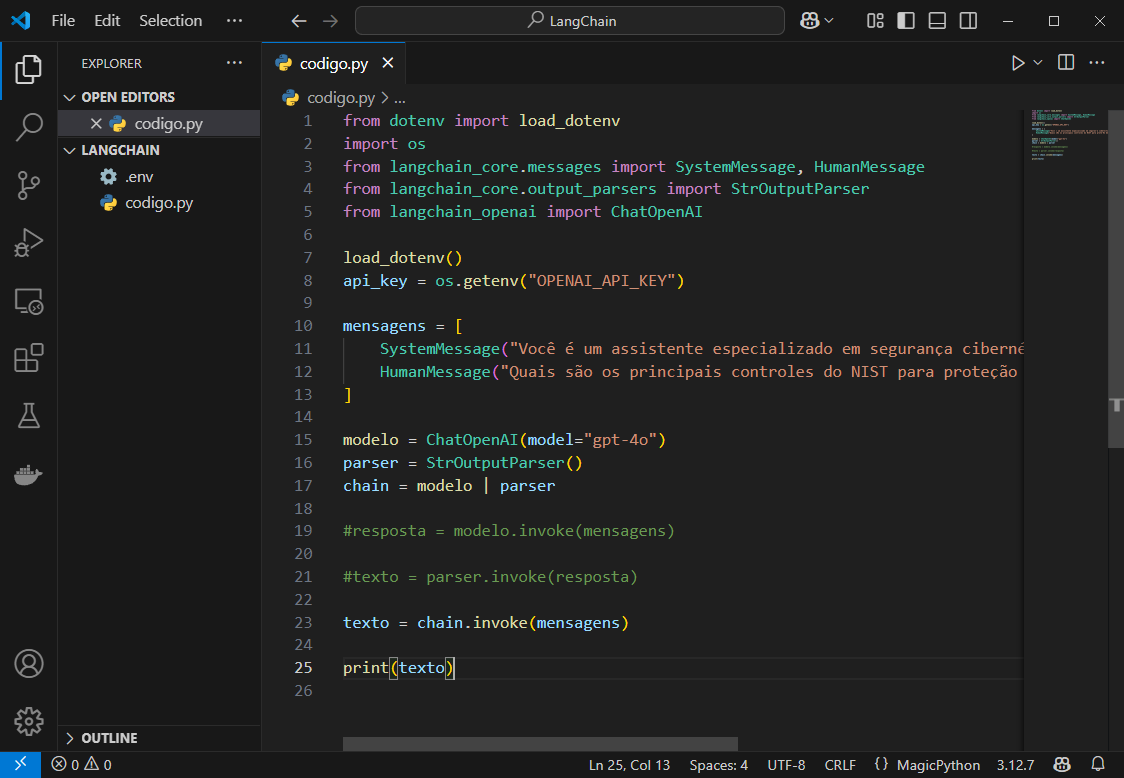Expand the Outline section
1124x778 pixels.
(70, 738)
